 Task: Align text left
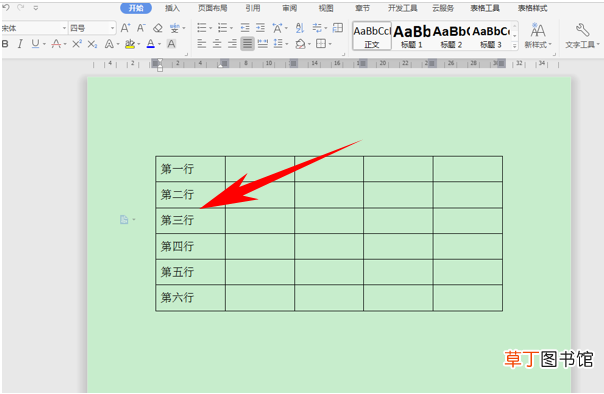coord(201,44)
